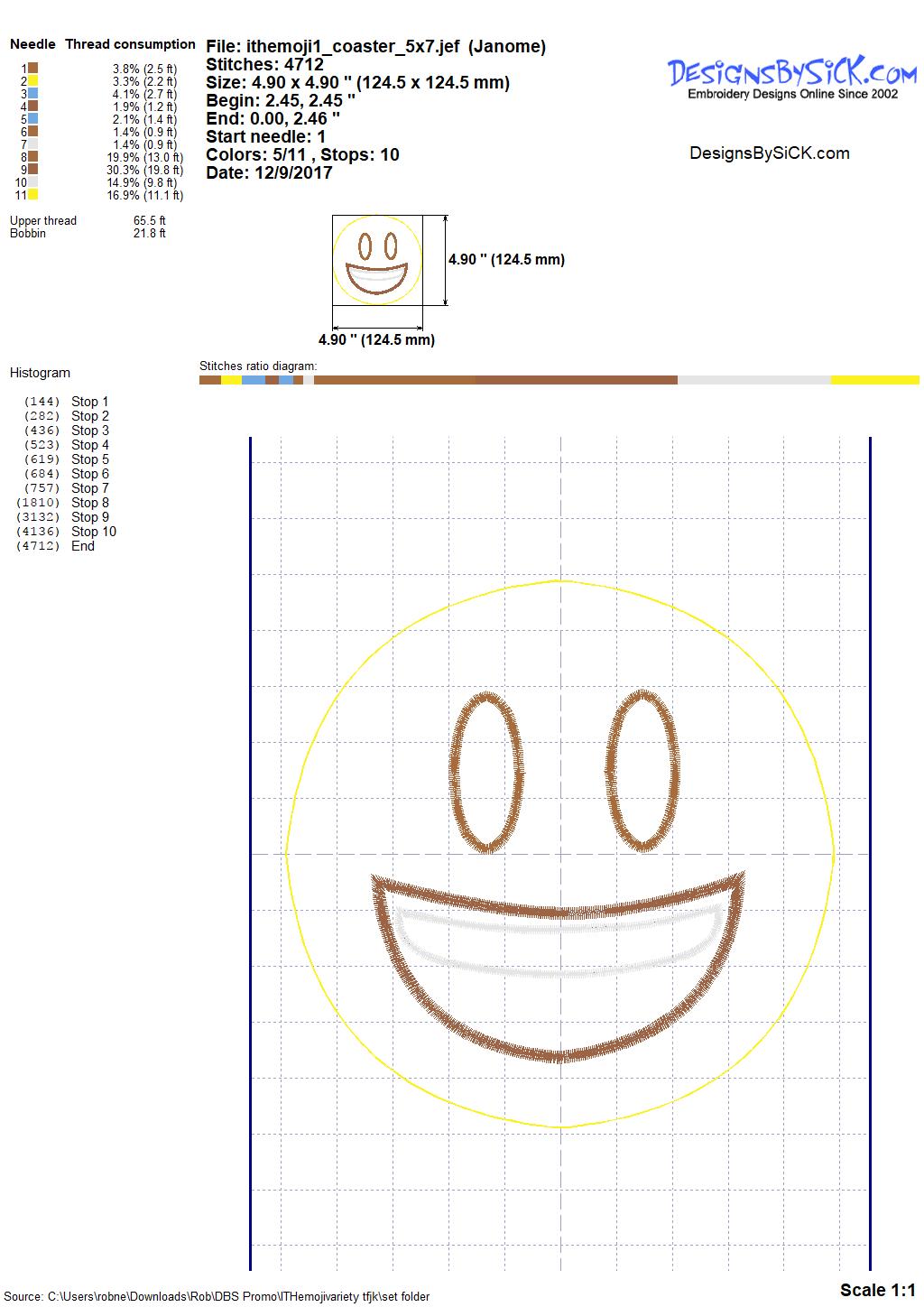Click the Source file path text

(x=217, y=1296)
